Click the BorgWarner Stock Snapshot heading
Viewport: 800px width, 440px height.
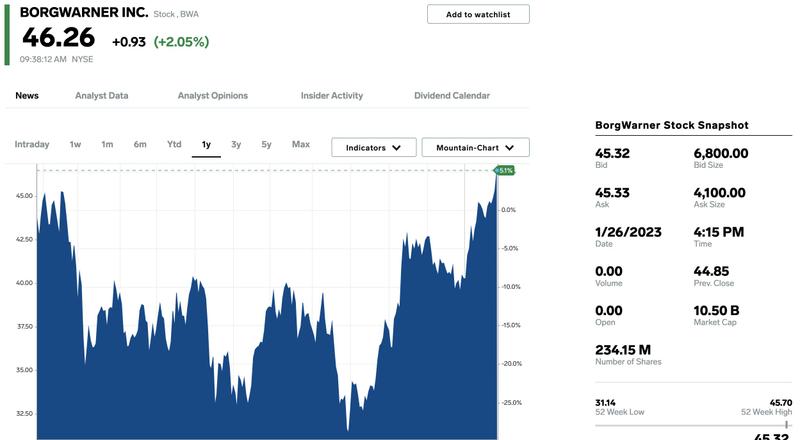pyautogui.click(x=672, y=125)
